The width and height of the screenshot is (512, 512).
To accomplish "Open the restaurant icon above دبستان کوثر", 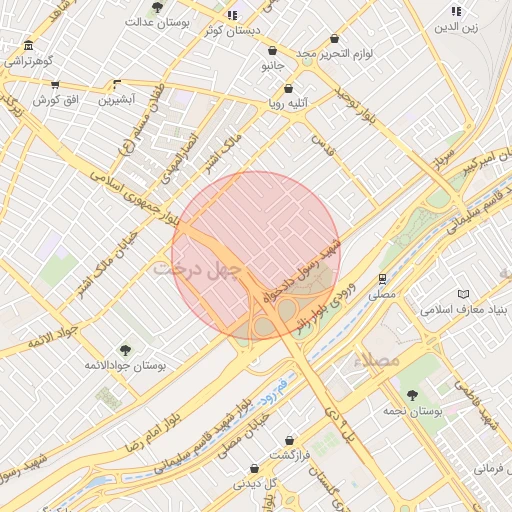I will [232, 15].
